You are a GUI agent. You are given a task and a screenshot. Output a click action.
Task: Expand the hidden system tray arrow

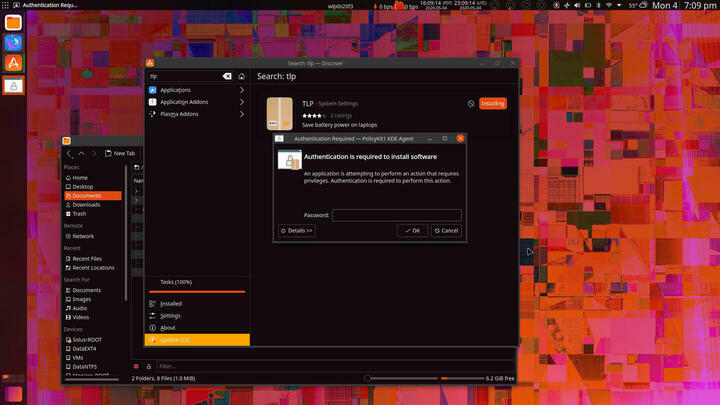(619, 5)
